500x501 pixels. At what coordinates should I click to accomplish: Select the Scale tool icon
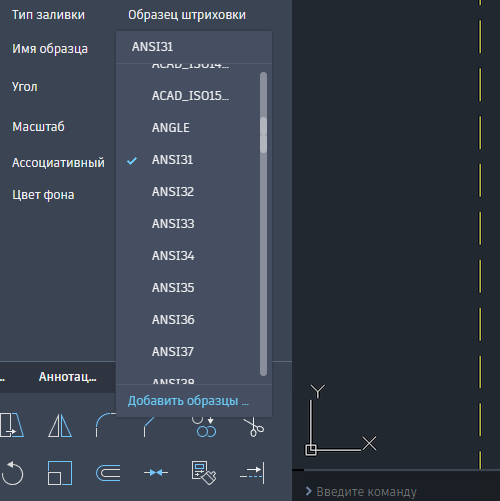pyautogui.click(x=60, y=473)
